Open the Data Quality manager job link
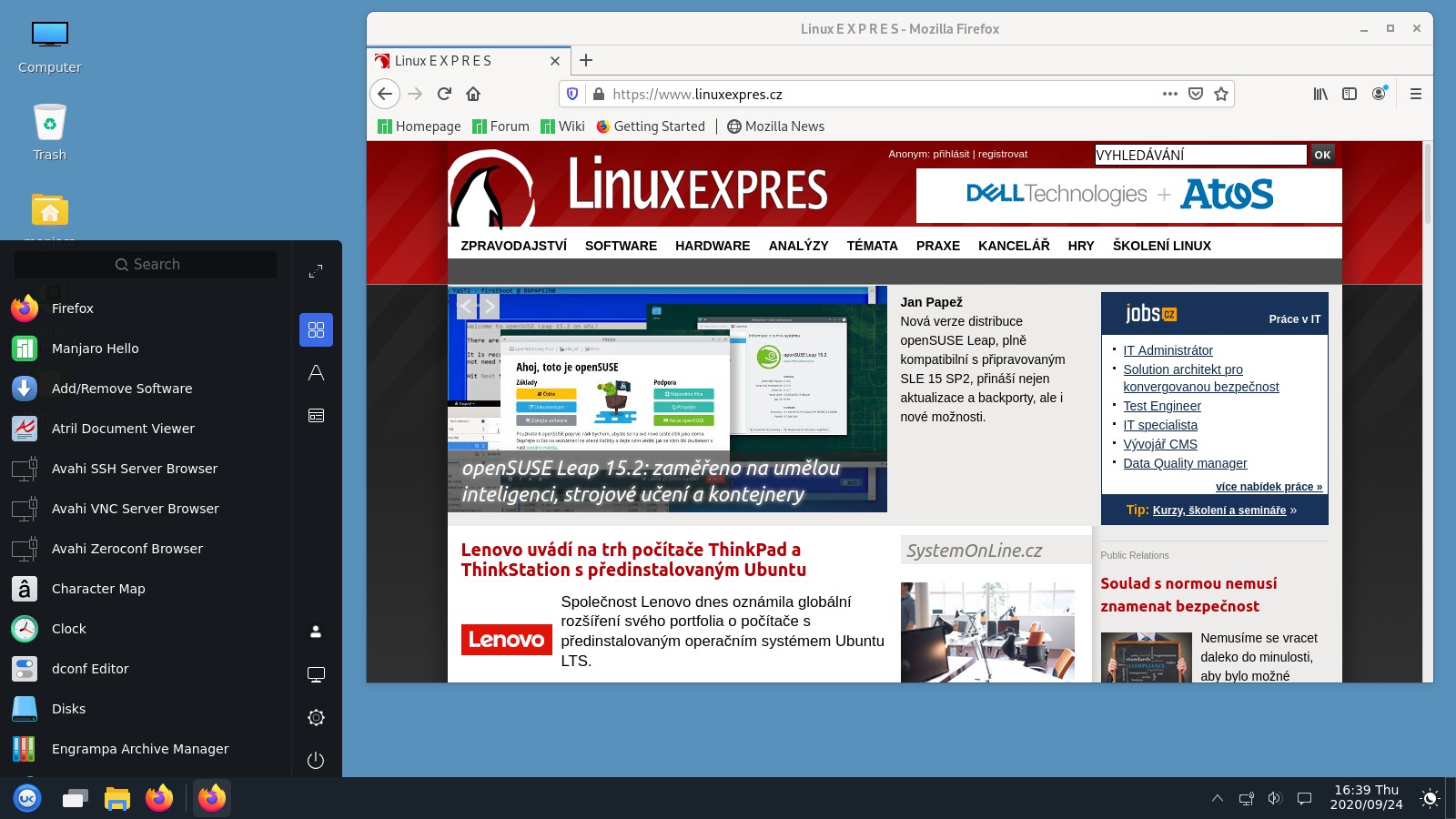The width and height of the screenshot is (1456, 819). tap(1185, 463)
